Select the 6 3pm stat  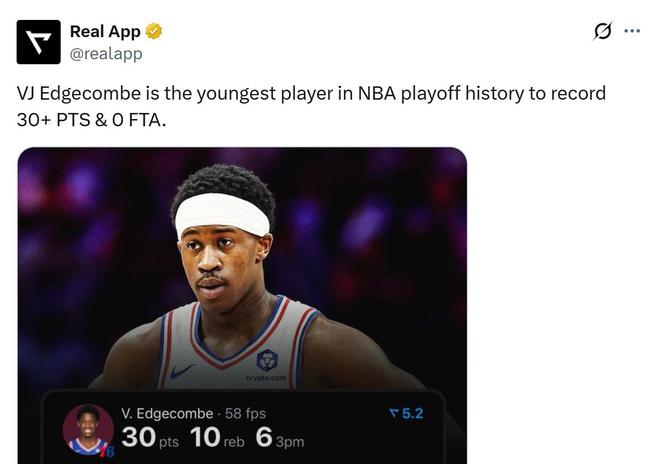pos(280,438)
